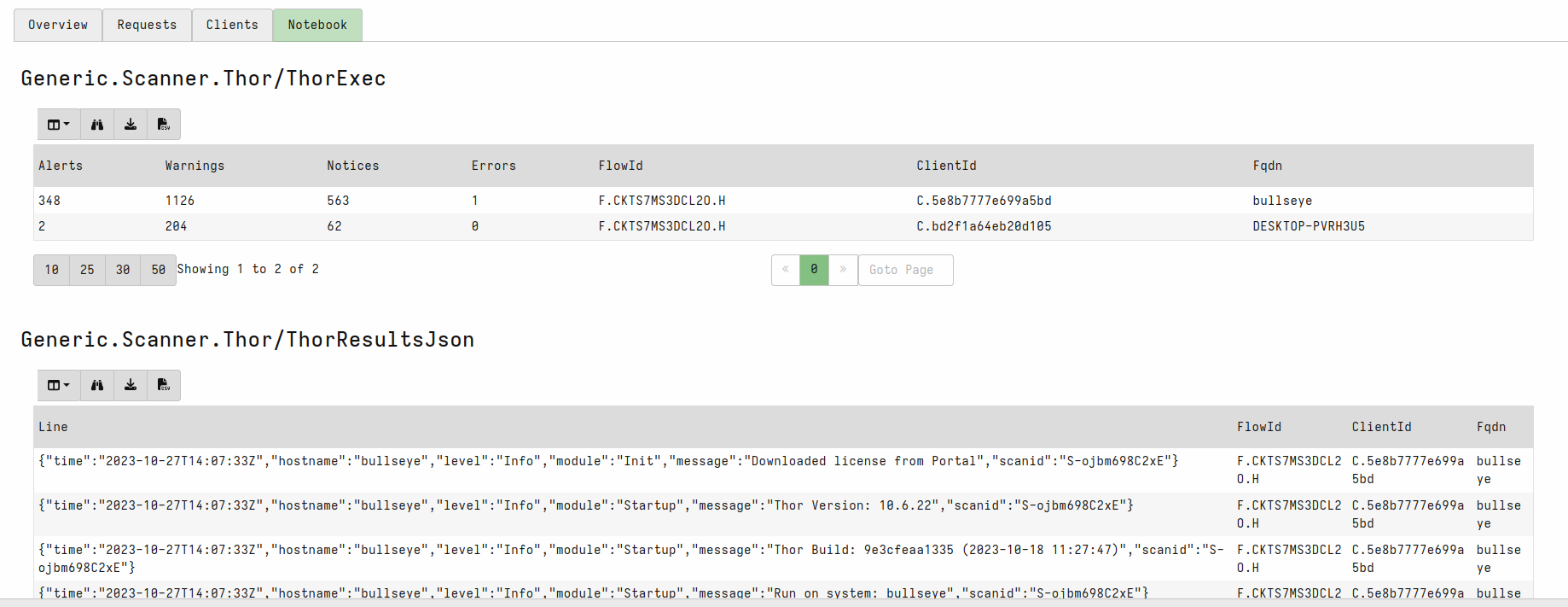Click into the Goto Page field

(x=905, y=270)
